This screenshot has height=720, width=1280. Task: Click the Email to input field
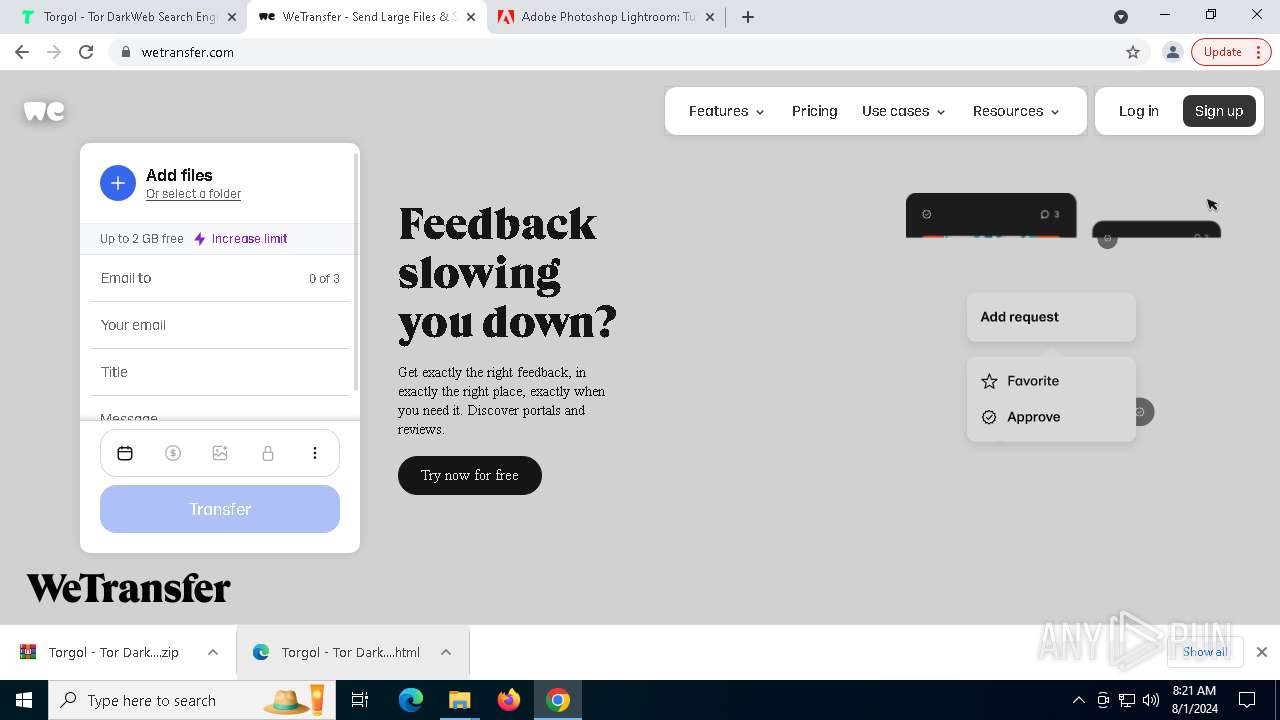(x=220, y=278)
